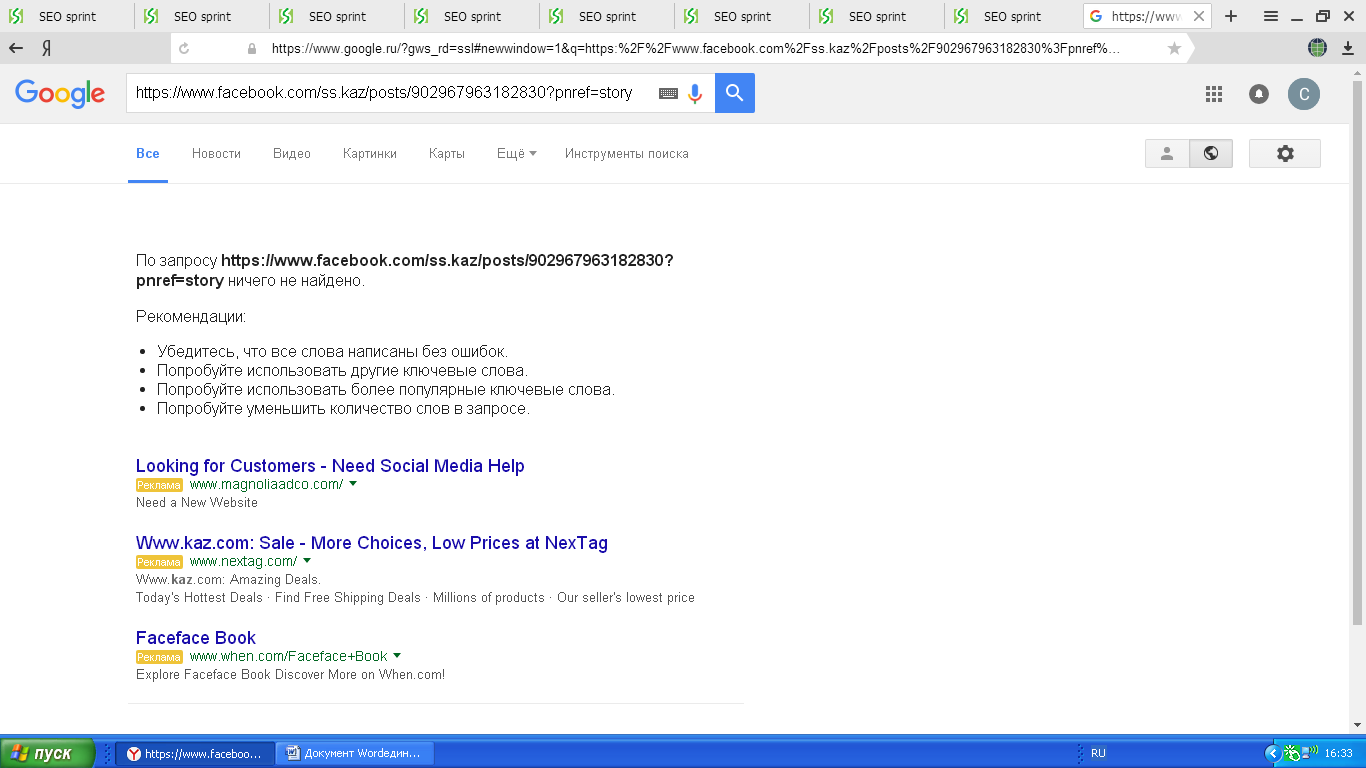Open the 'Faceface Book' ad link
Image resolution: width=1366 pixels, height=768 pixels.
(x=196, y=638)
